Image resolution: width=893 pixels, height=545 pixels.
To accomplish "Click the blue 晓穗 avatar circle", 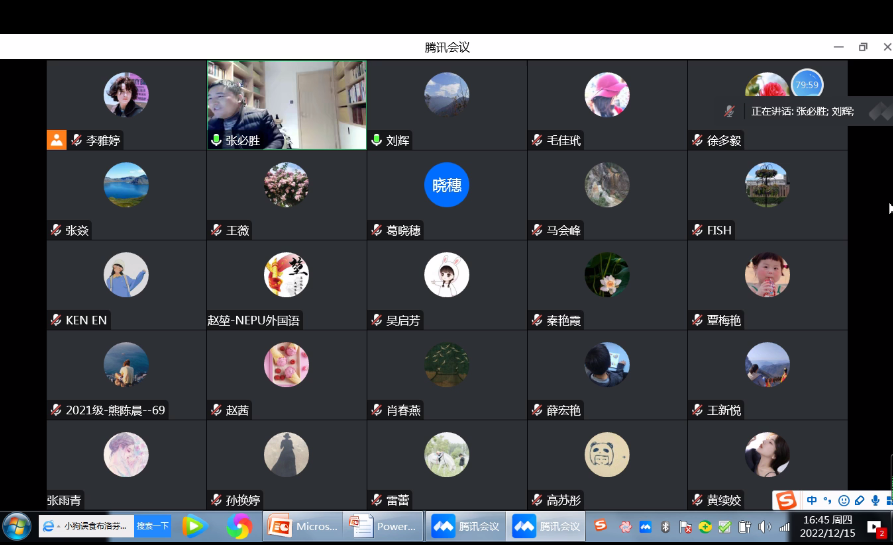I will click(x=447, y=185).
